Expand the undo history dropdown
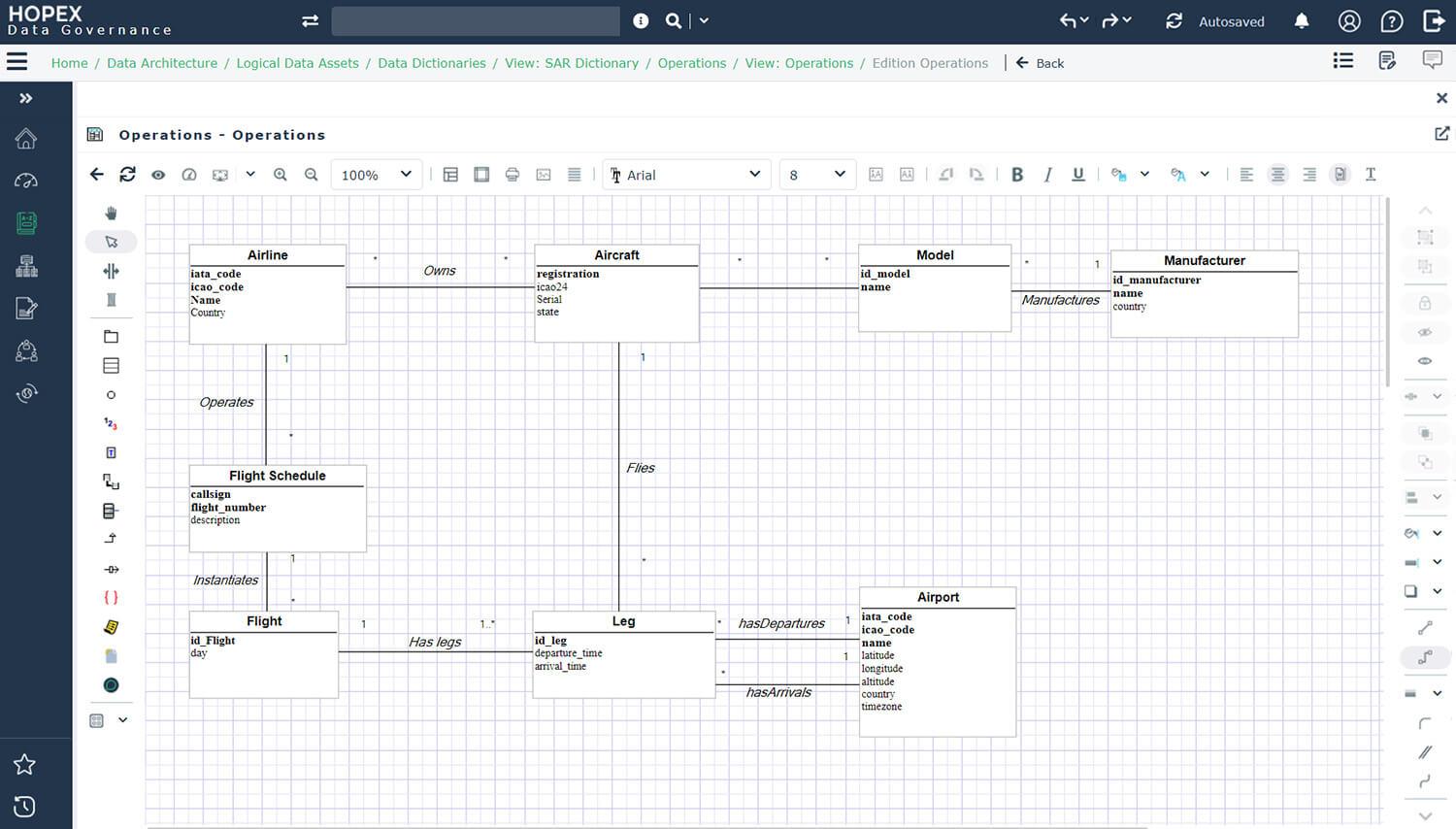The height and width of the screenshot is (829, 1456). tap(1084, 20)
